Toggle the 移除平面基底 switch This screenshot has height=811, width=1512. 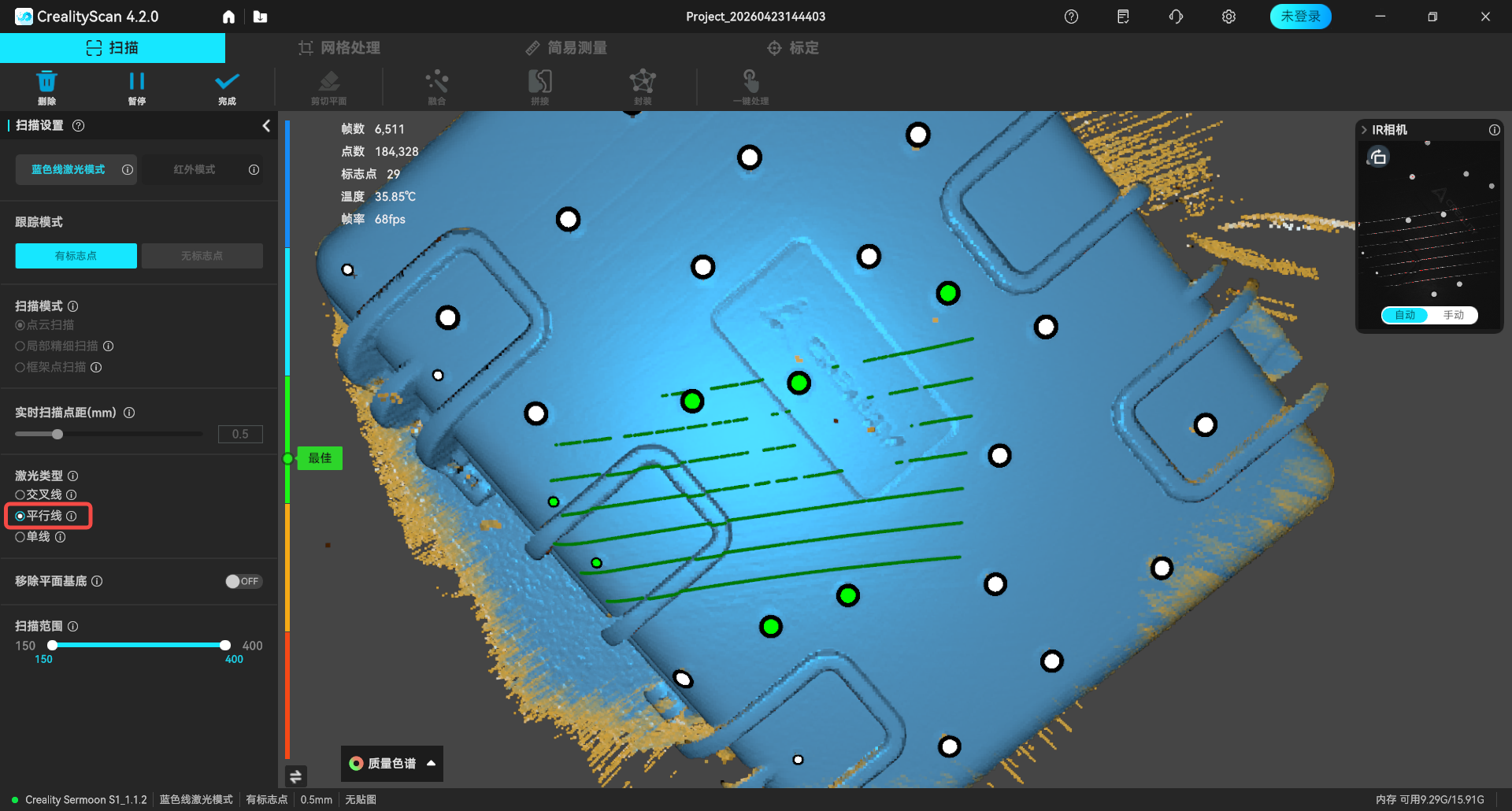[243, 581]
